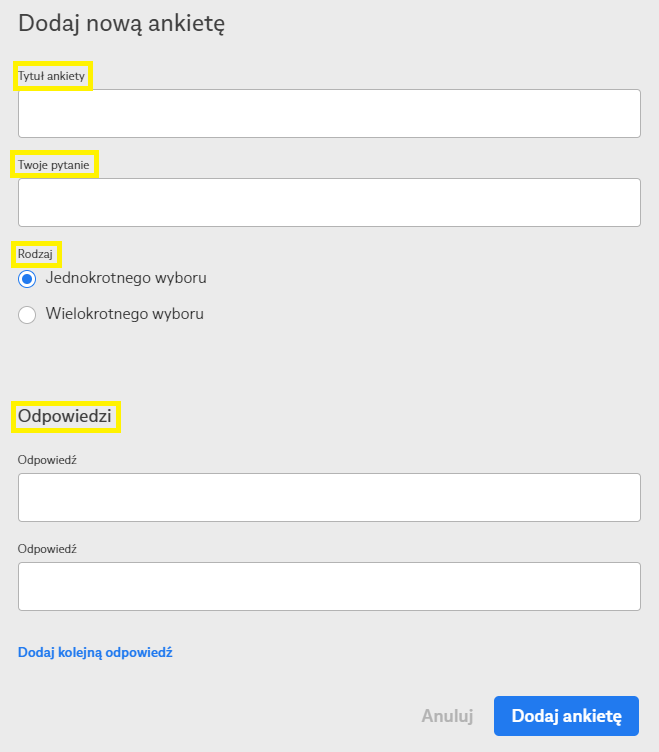Click the label above the first answer field
The image size is (659, 752).
(47, 460)
